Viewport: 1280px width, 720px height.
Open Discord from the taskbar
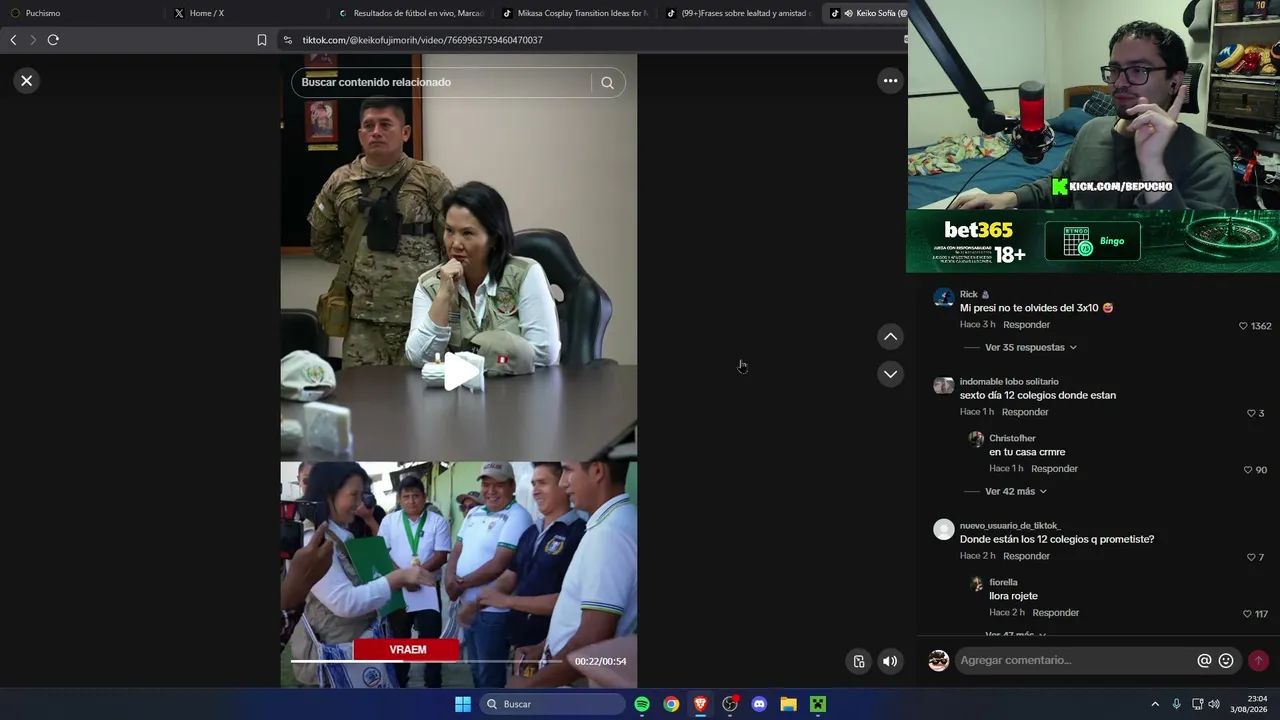coord(759,704)
